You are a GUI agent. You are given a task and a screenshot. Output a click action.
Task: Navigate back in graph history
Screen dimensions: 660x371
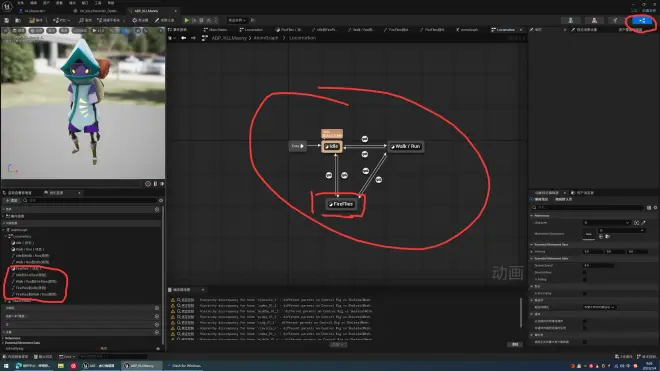[x=184, y=38]
